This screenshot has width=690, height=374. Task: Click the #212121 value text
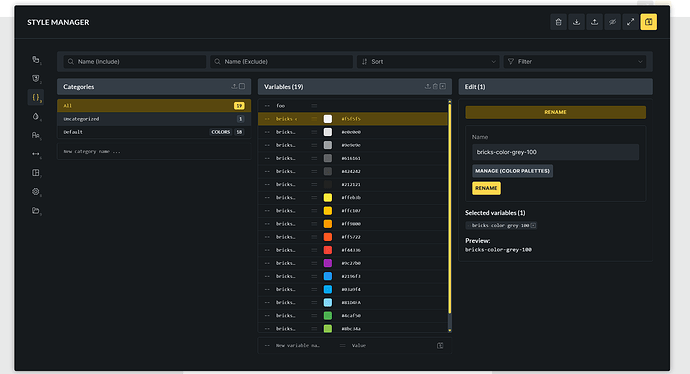tap(351, 184)
